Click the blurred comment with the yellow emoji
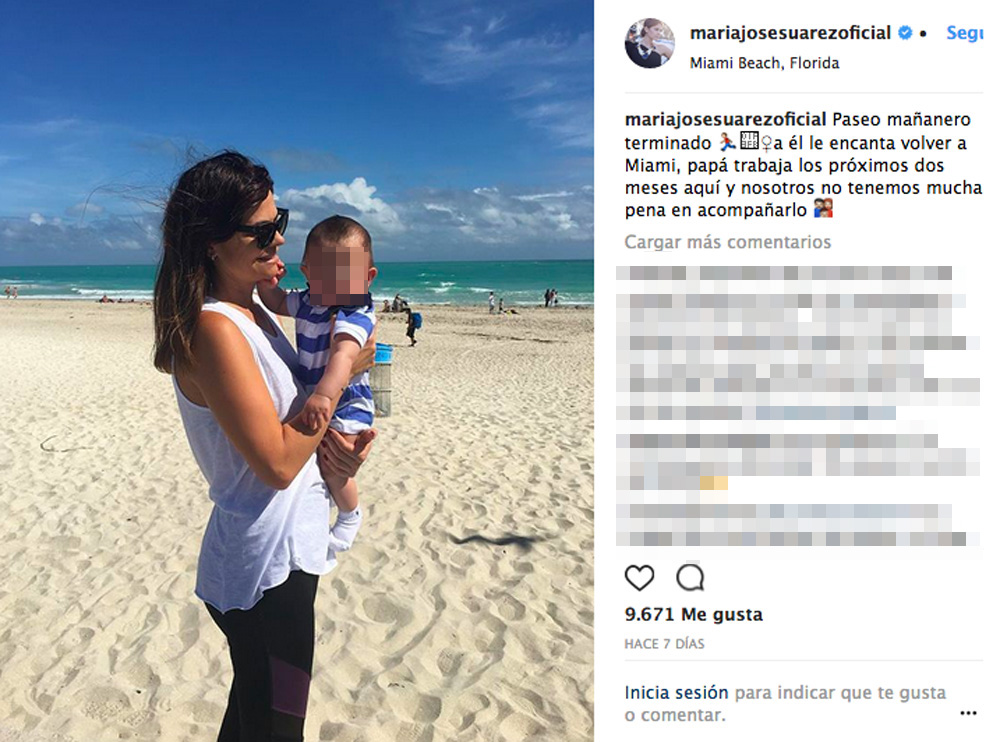 pos(797,461)
